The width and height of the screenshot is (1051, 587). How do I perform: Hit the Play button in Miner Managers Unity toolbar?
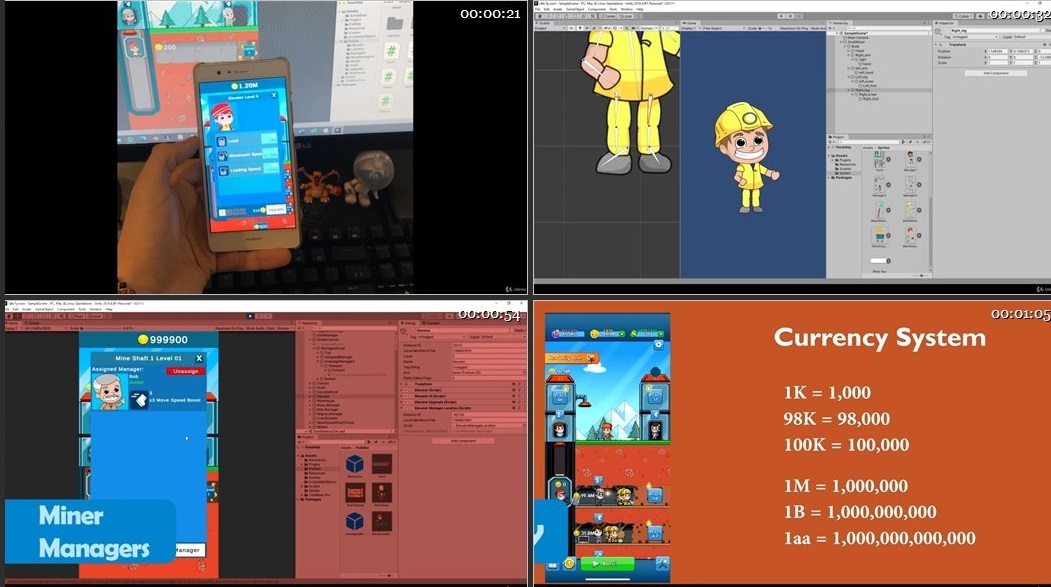click(250, 316)
